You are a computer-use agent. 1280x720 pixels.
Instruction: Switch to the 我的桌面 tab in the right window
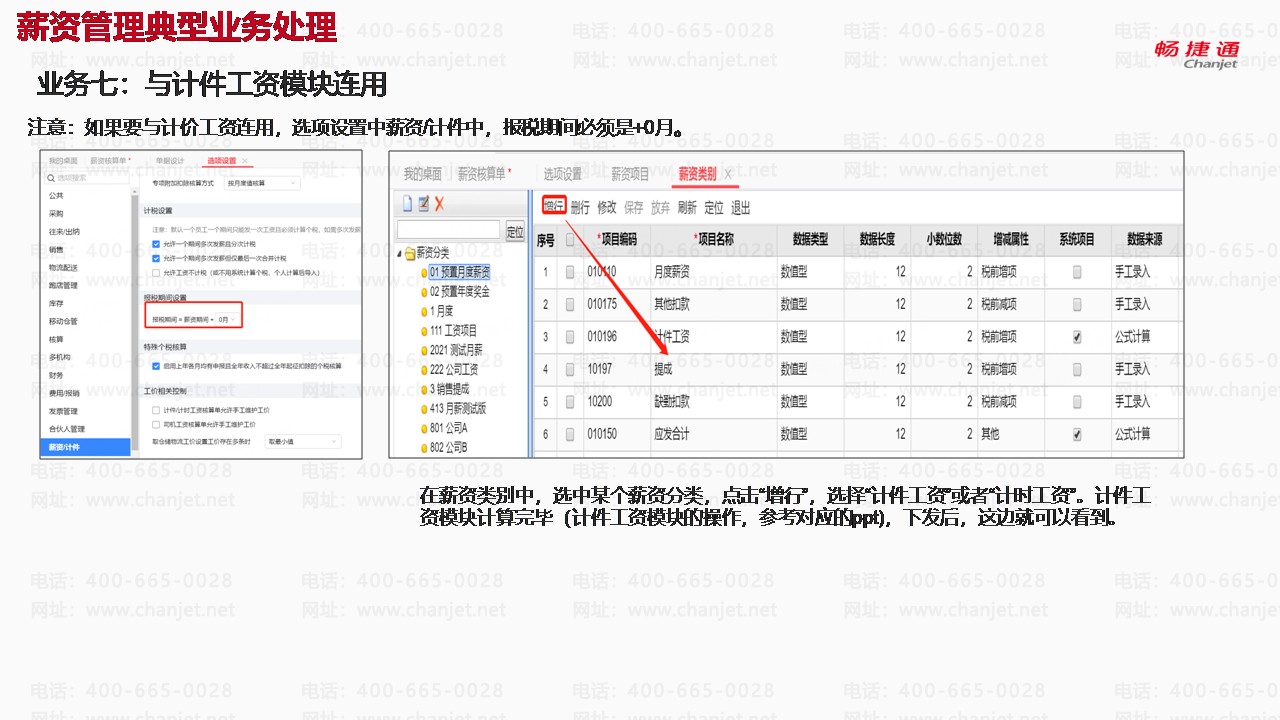click(422, 174)
